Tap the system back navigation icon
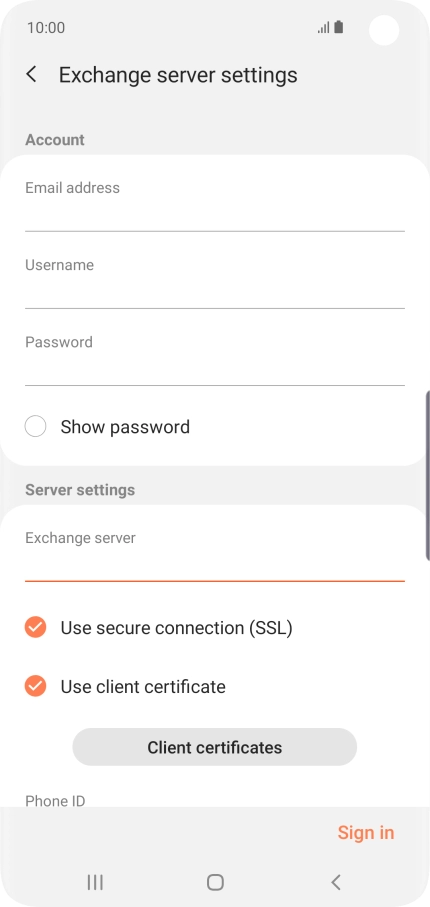 tap(336, 882)
